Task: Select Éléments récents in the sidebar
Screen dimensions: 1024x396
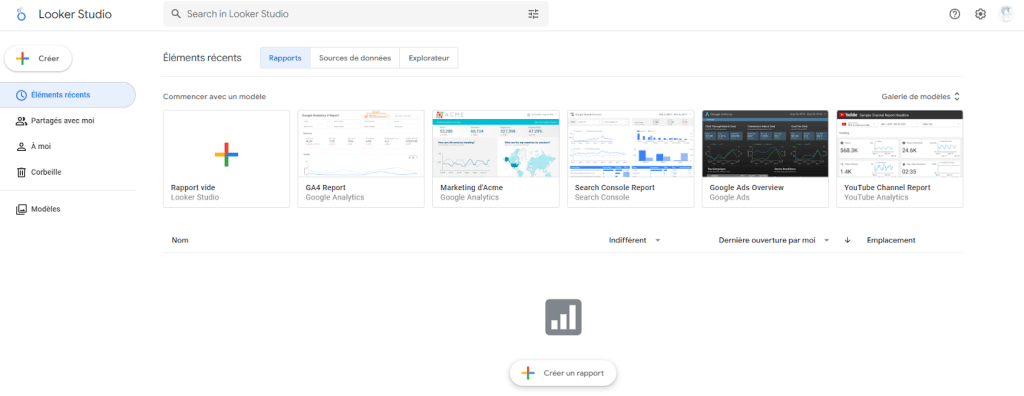Action: 67,95
